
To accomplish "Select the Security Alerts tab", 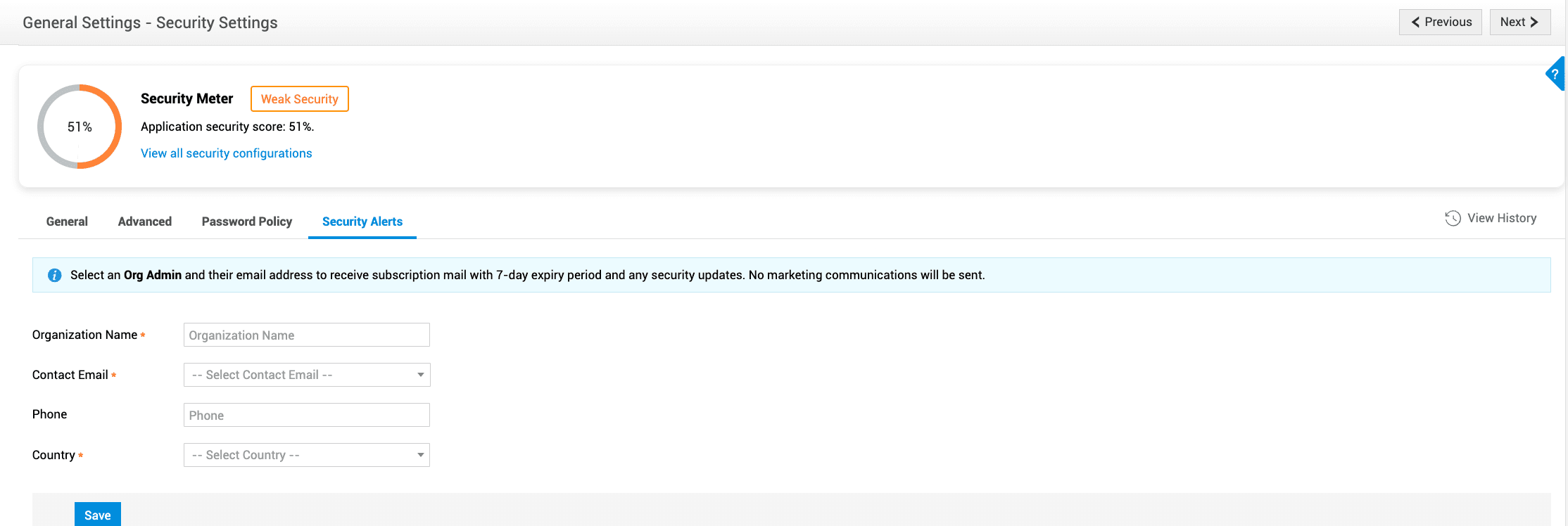I will coord(362,222).
